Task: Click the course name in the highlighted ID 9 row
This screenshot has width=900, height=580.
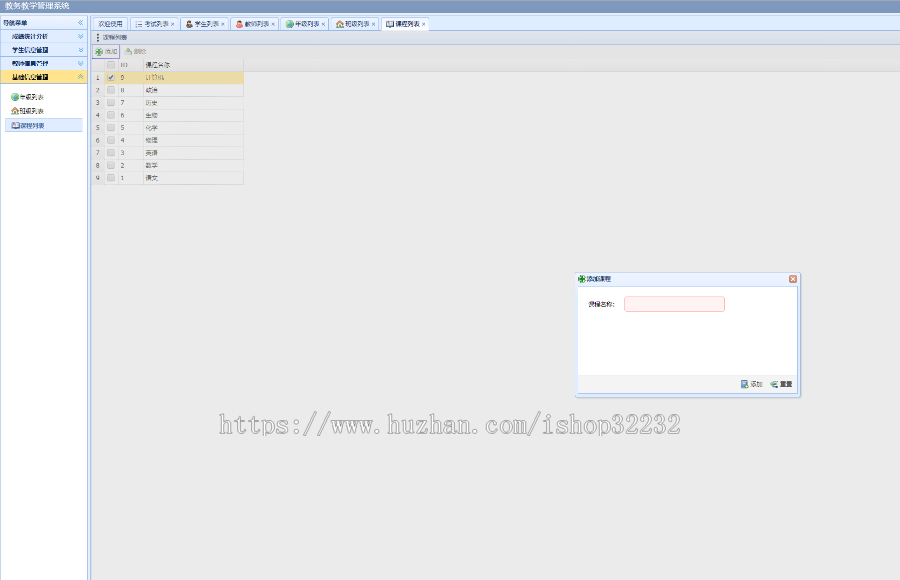Action: [193, 78]
